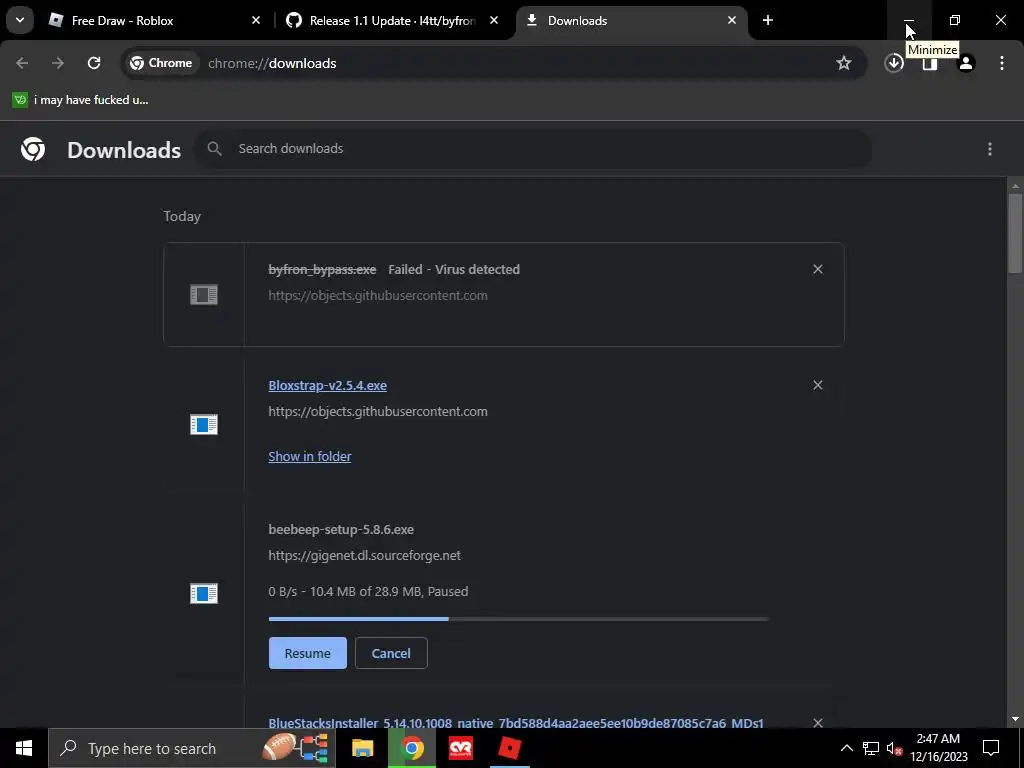Focus the Search downloads field

(x=532, y=149)
